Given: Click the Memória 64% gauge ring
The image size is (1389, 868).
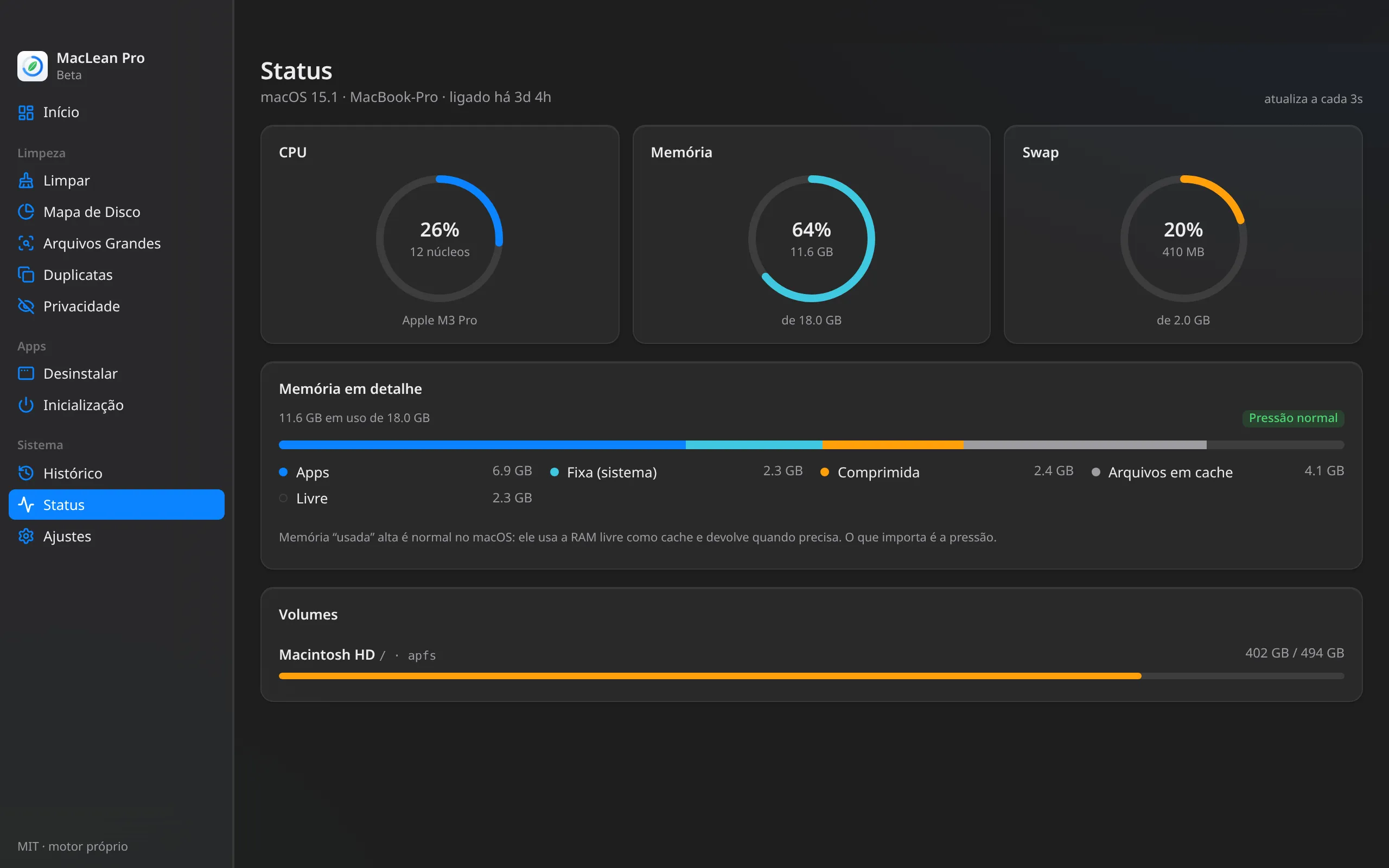Looking at the screenshot, I should [811, 239].
